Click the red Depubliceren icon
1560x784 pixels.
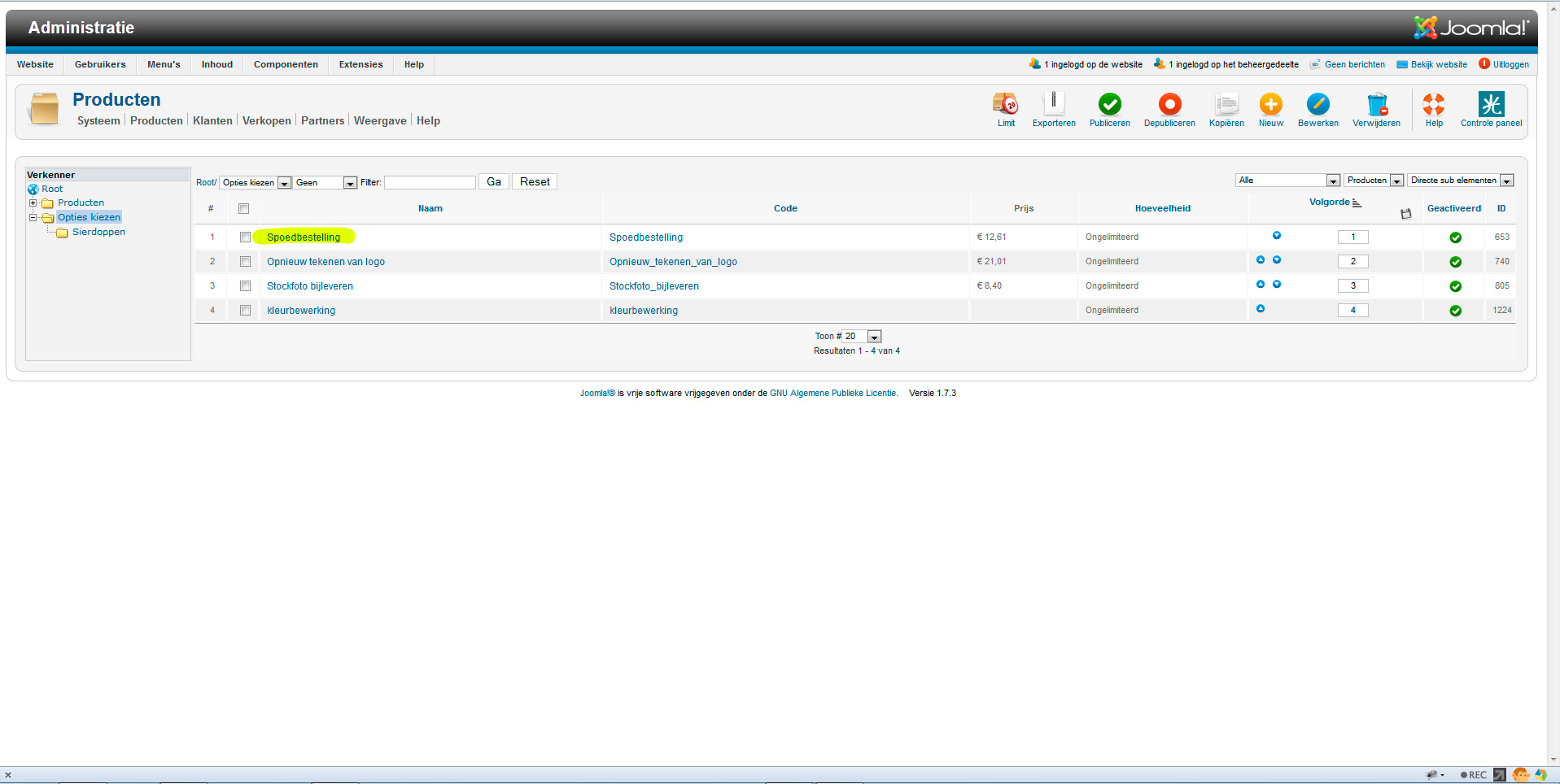(x=1169, y=104)
